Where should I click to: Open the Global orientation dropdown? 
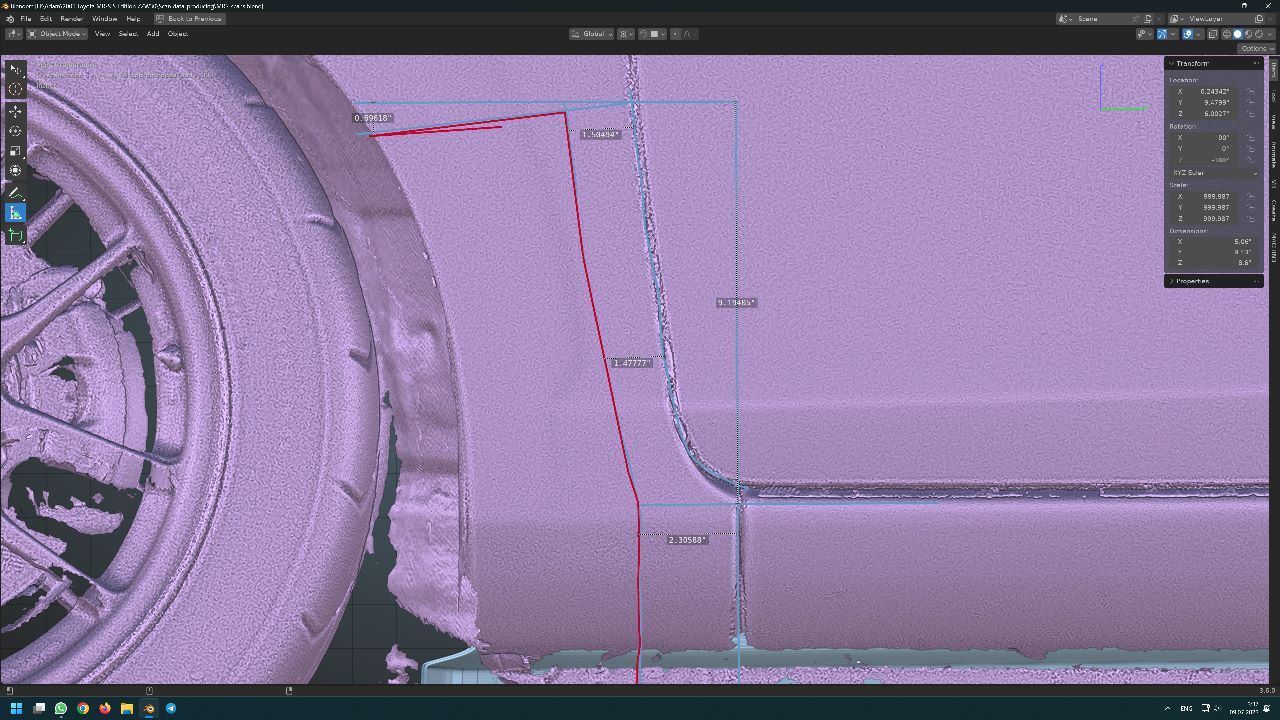click(591, 34)
